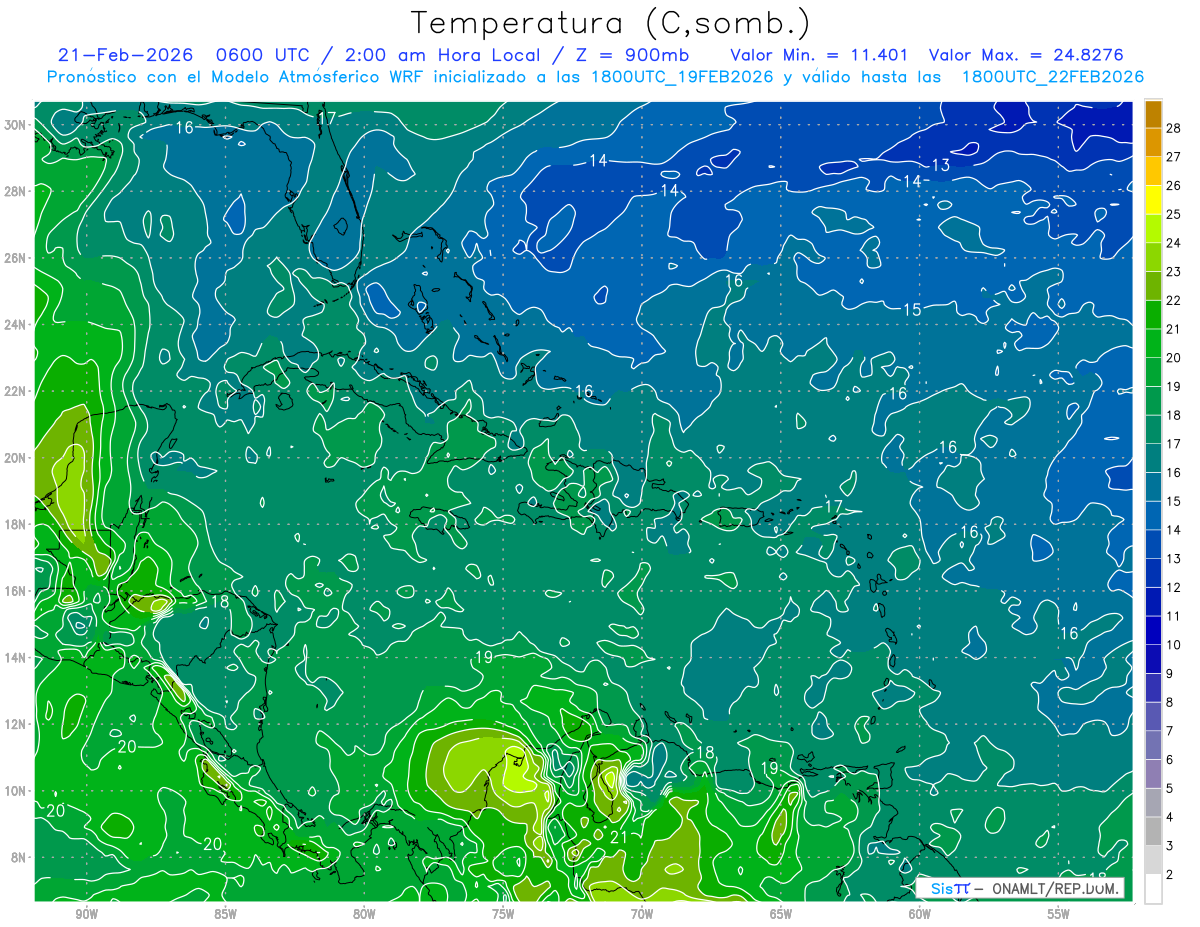Viewport: 1200px width, 927px height.
Task: Click the '75W' longitude axis label
Action: (x=503, y=914)
